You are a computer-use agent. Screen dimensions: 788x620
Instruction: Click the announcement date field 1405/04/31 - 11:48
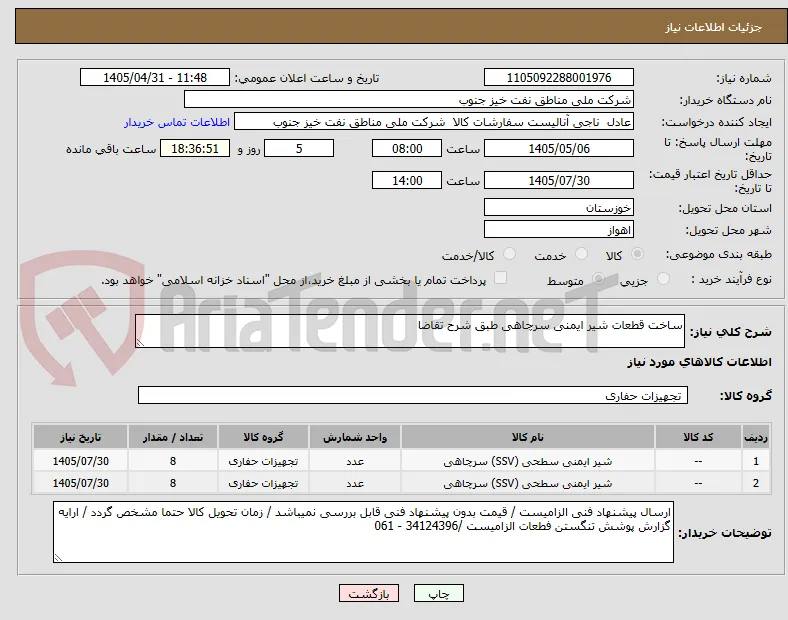[155, 77]
